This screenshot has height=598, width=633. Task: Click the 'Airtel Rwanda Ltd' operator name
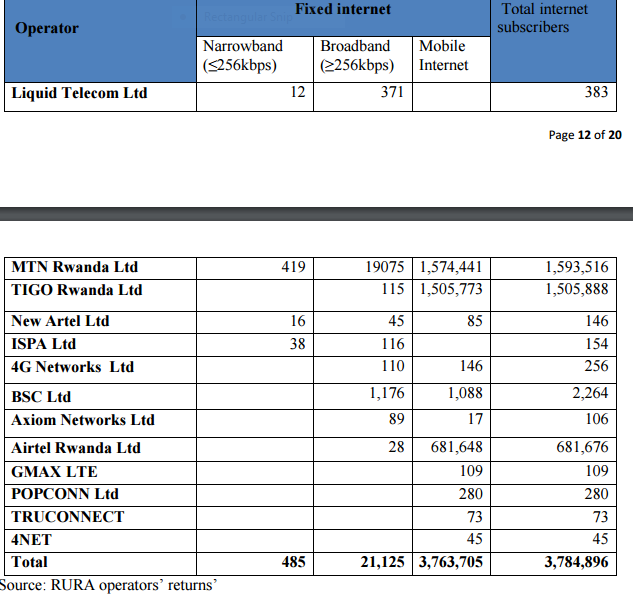[76, 448]
